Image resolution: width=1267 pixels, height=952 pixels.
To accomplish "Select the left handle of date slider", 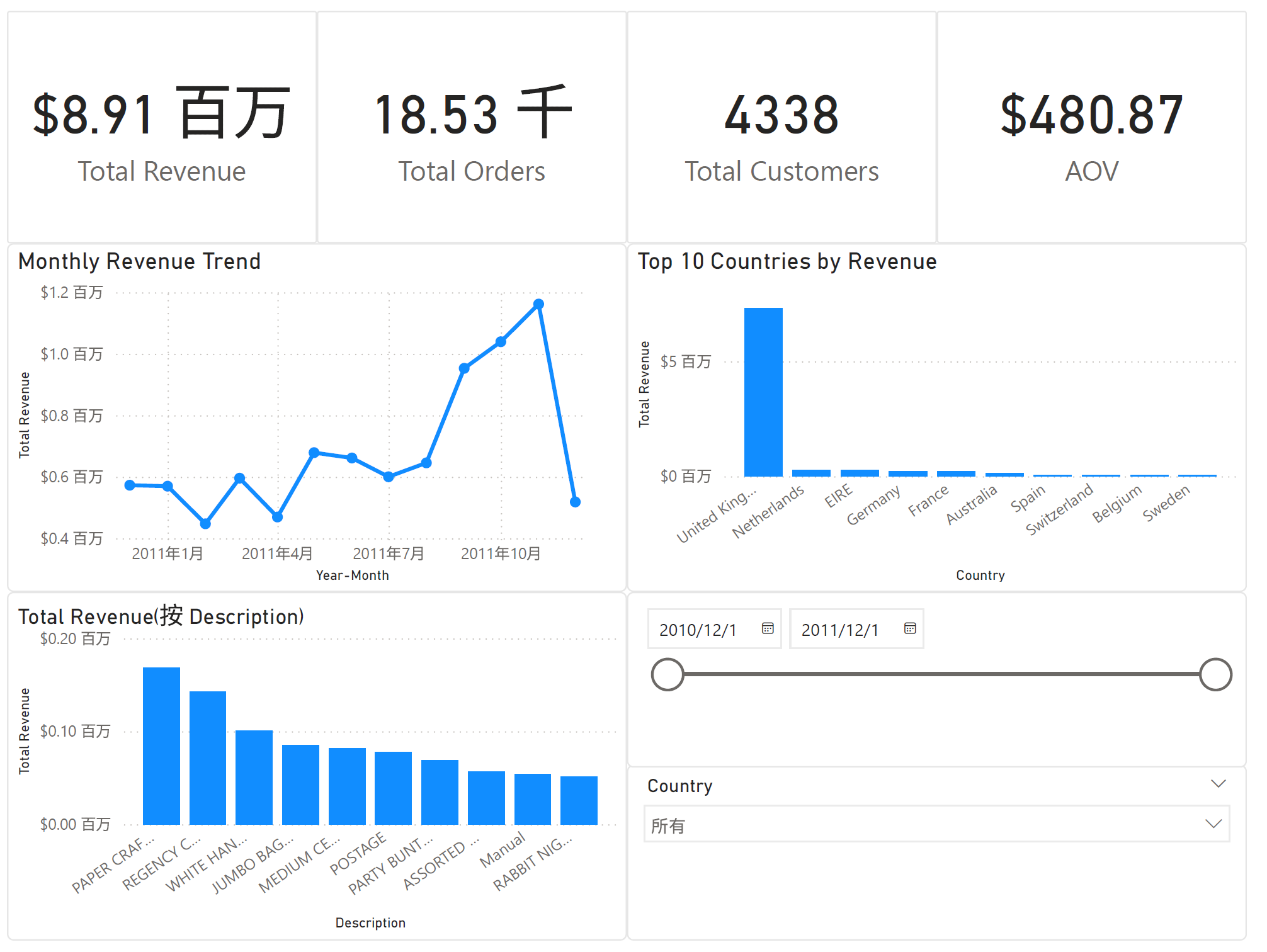I will [x=668, y=674].
